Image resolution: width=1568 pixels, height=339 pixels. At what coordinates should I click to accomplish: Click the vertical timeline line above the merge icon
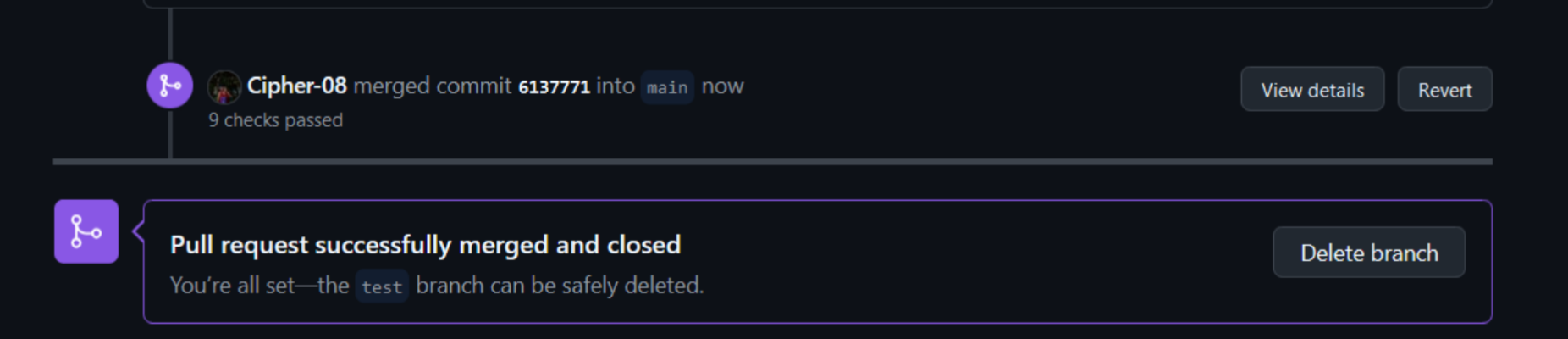(x=170, y=36)
